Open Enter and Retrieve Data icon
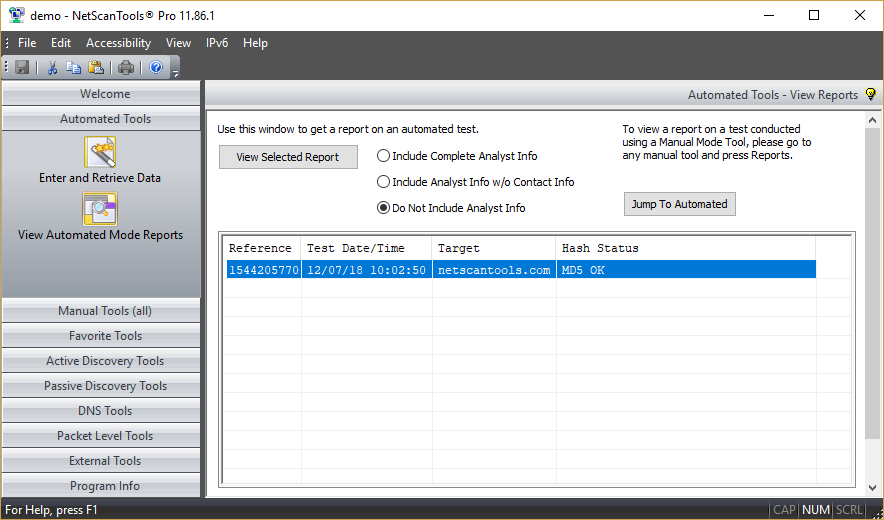 coord(100,152)
